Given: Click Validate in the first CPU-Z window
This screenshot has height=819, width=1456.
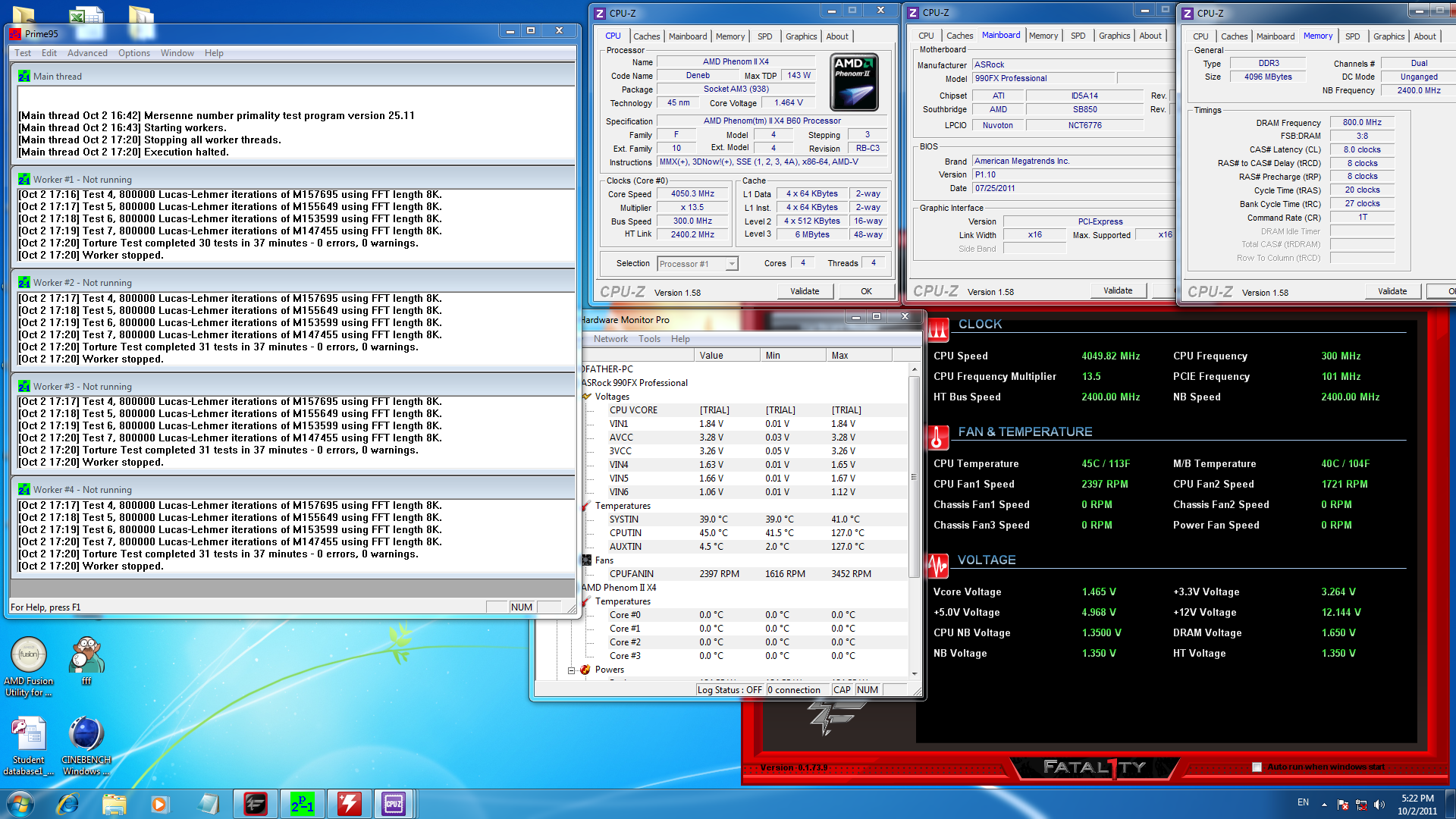Looking at the screenshot, I should coord(804,291).
